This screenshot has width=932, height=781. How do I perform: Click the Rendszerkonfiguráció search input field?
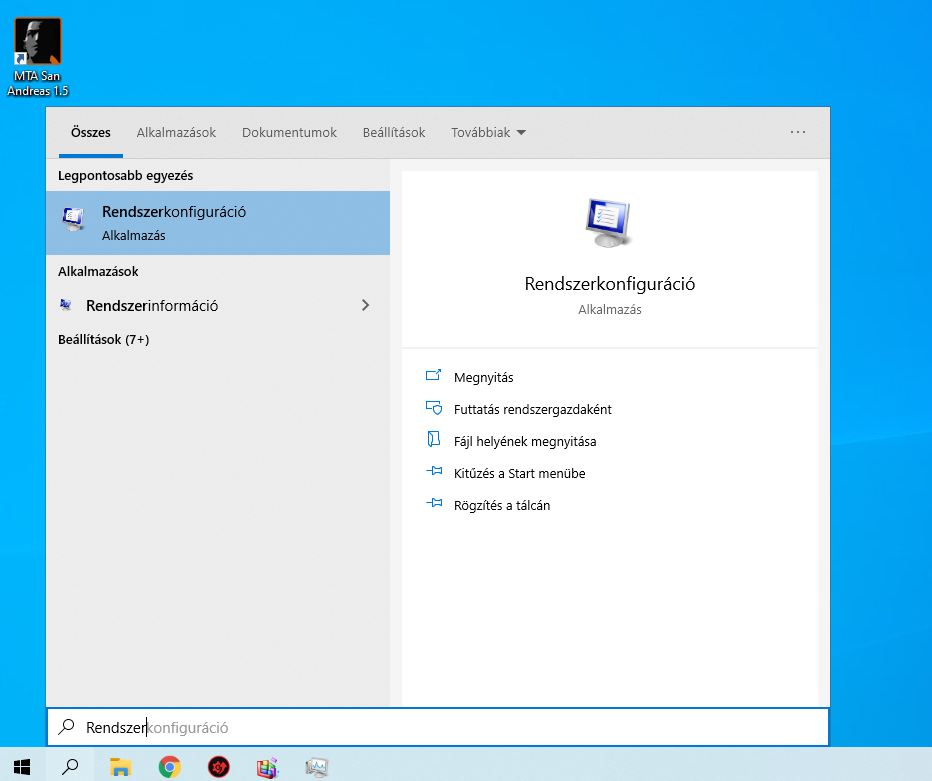[x=437, y=727]
